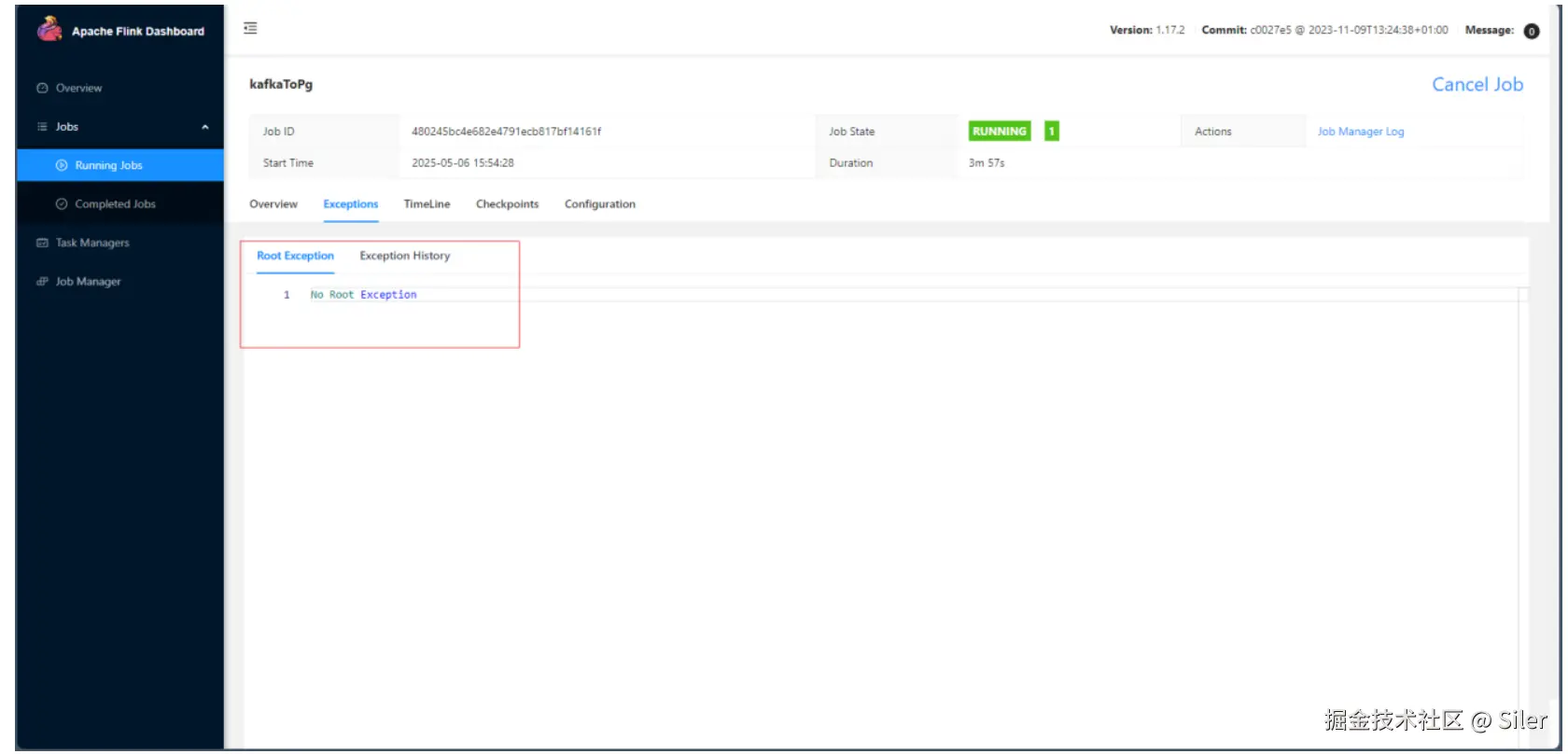Select Running Jobs in the sidebar
Screen dimensions: 1568x754
coord(120,165)
